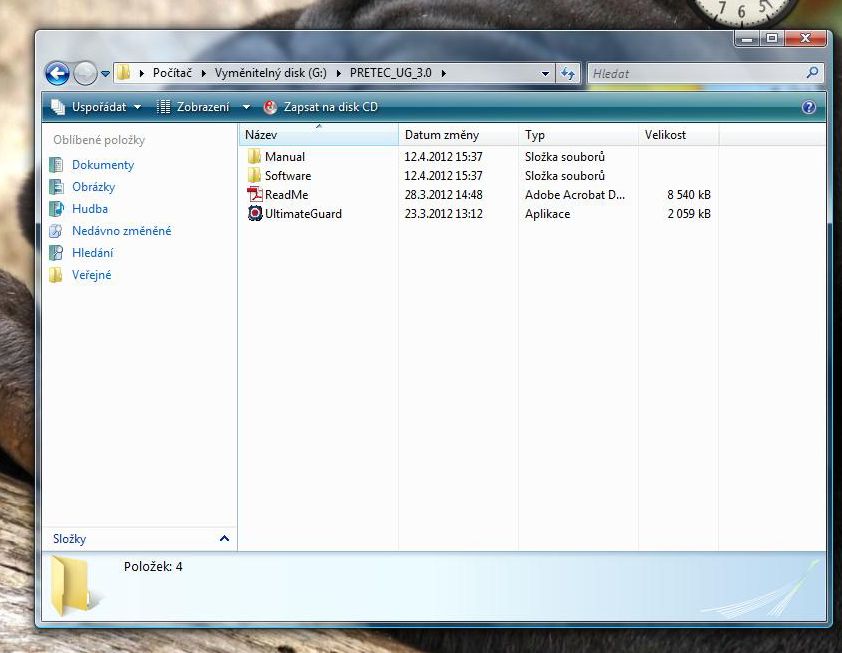
Task: Click the Adobe Acrobat D... type cell
Action: click(x=575, y=194)
